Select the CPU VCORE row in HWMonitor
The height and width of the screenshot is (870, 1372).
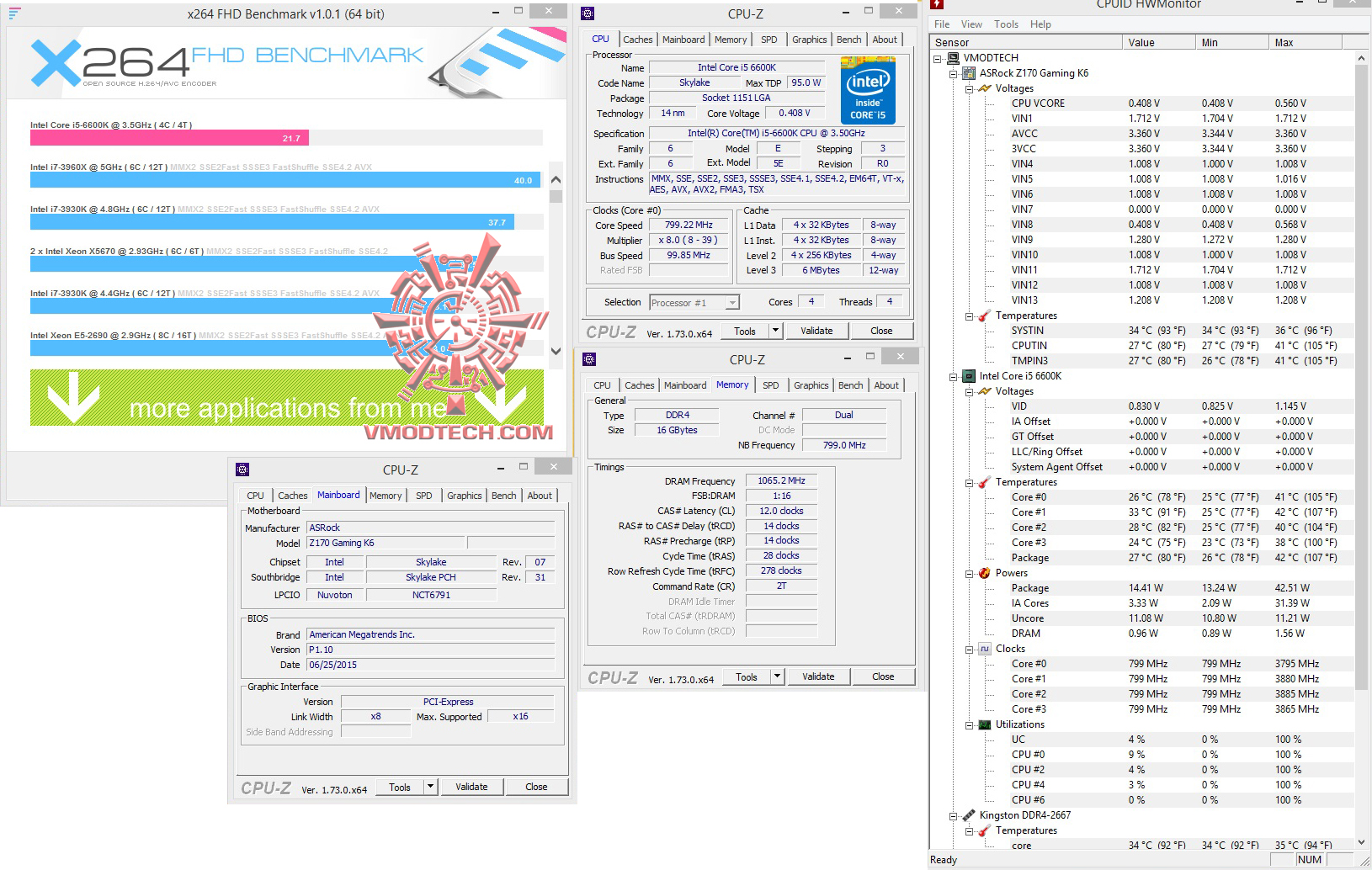click(x=1182, y=103)
